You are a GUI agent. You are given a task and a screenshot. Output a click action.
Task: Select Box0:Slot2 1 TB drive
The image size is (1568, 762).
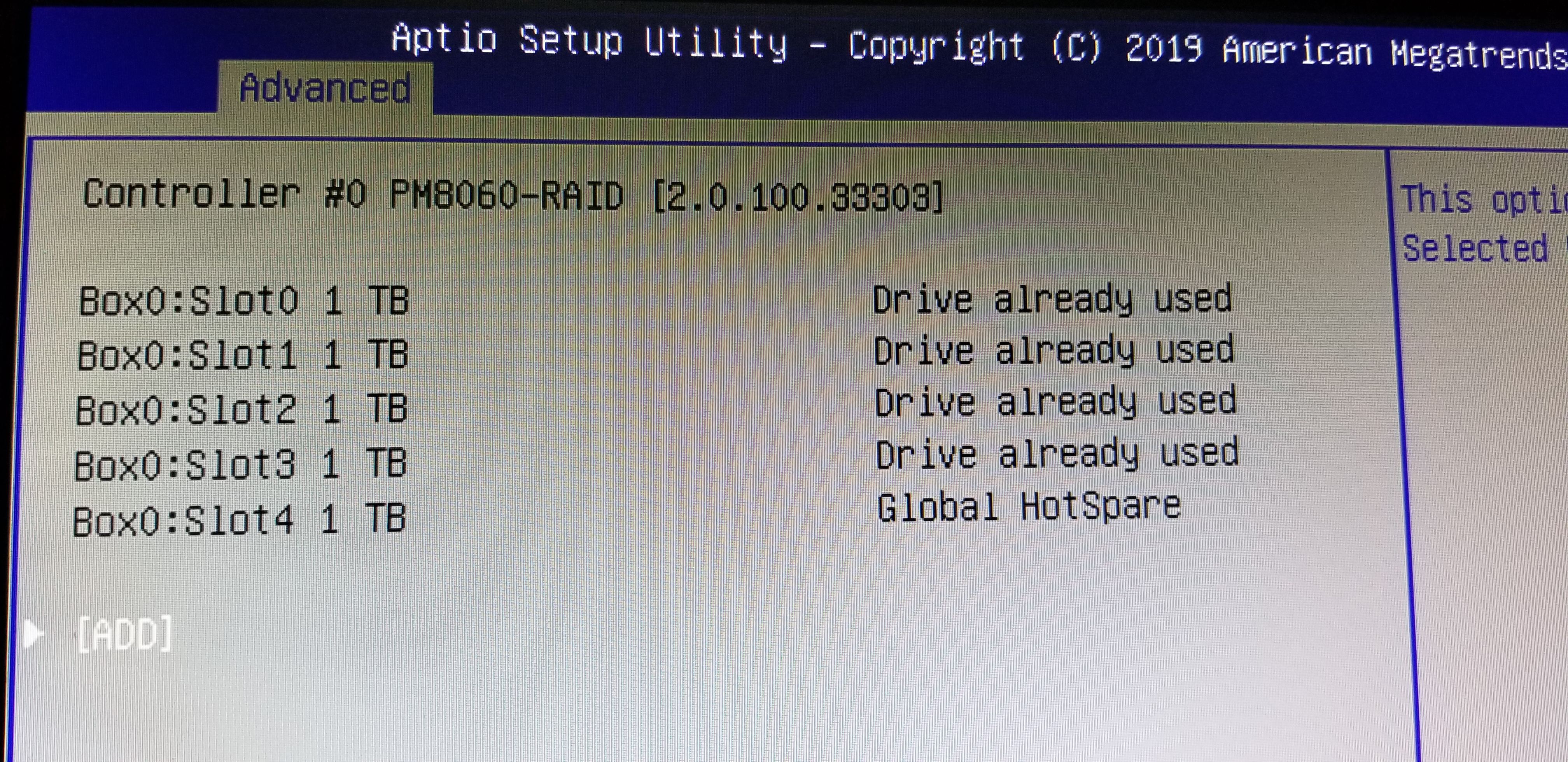[x=241, y=409]
